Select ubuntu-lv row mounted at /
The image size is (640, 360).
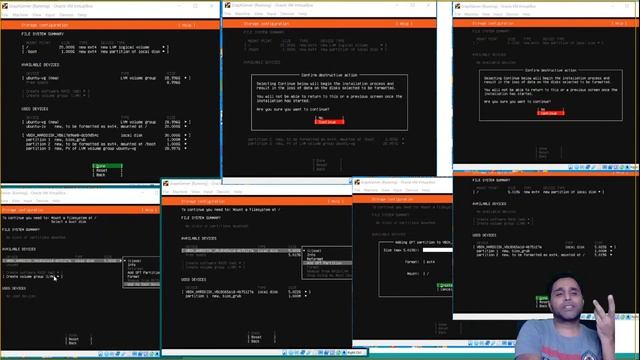point(106,127)
